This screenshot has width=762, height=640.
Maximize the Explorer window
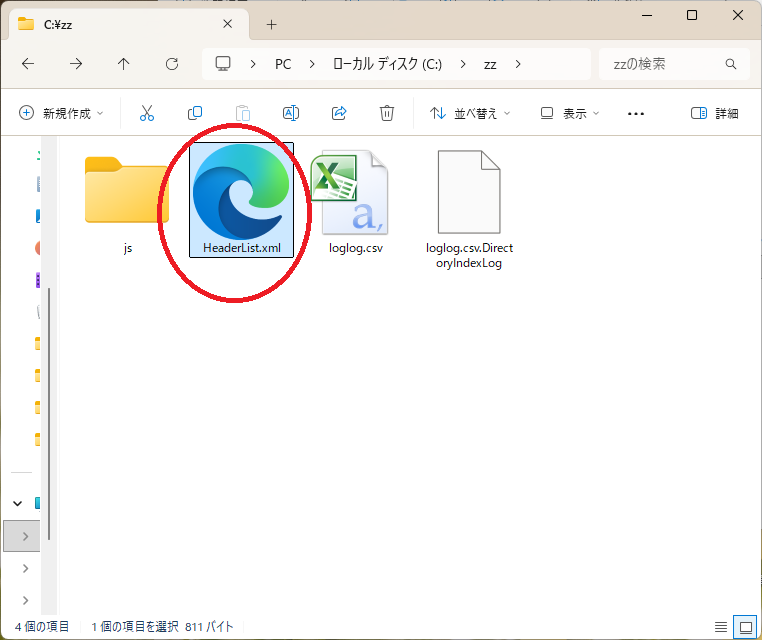[x=692, y=16]
